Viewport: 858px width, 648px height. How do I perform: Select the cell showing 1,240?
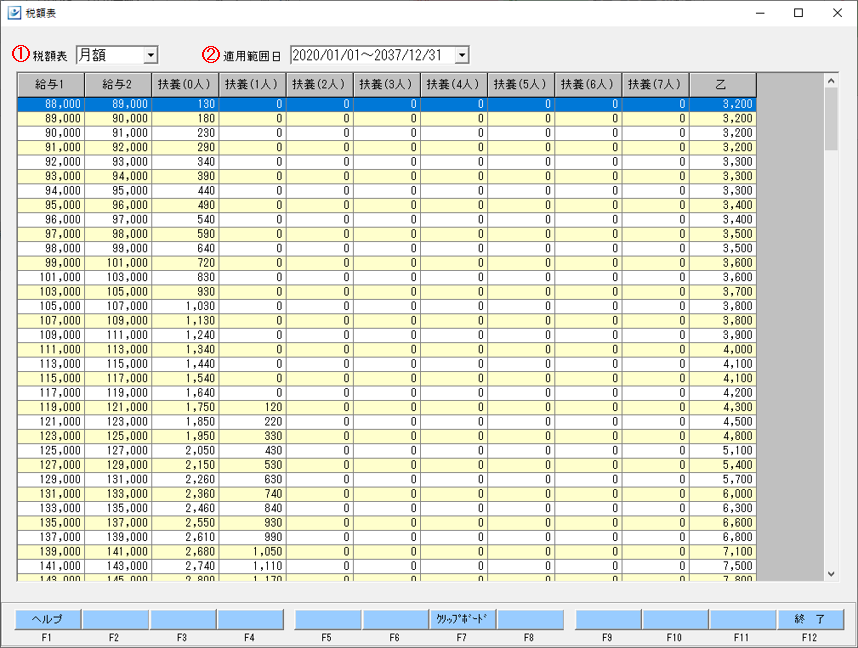click(185, 335)
